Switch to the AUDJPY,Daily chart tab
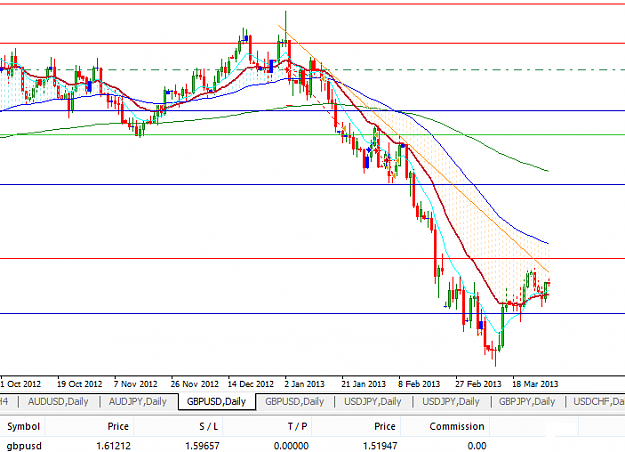625x452 pixels. point(138,401)
